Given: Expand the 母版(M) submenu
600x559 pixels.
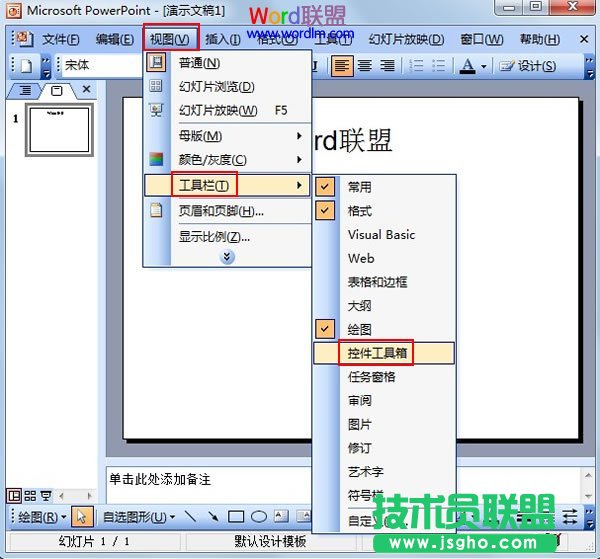Looking at the screenshot, I should tap(227, 136).
